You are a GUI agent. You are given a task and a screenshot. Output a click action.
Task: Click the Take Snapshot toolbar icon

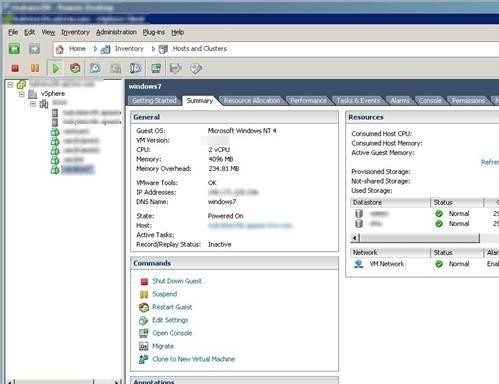pos(95,68)
